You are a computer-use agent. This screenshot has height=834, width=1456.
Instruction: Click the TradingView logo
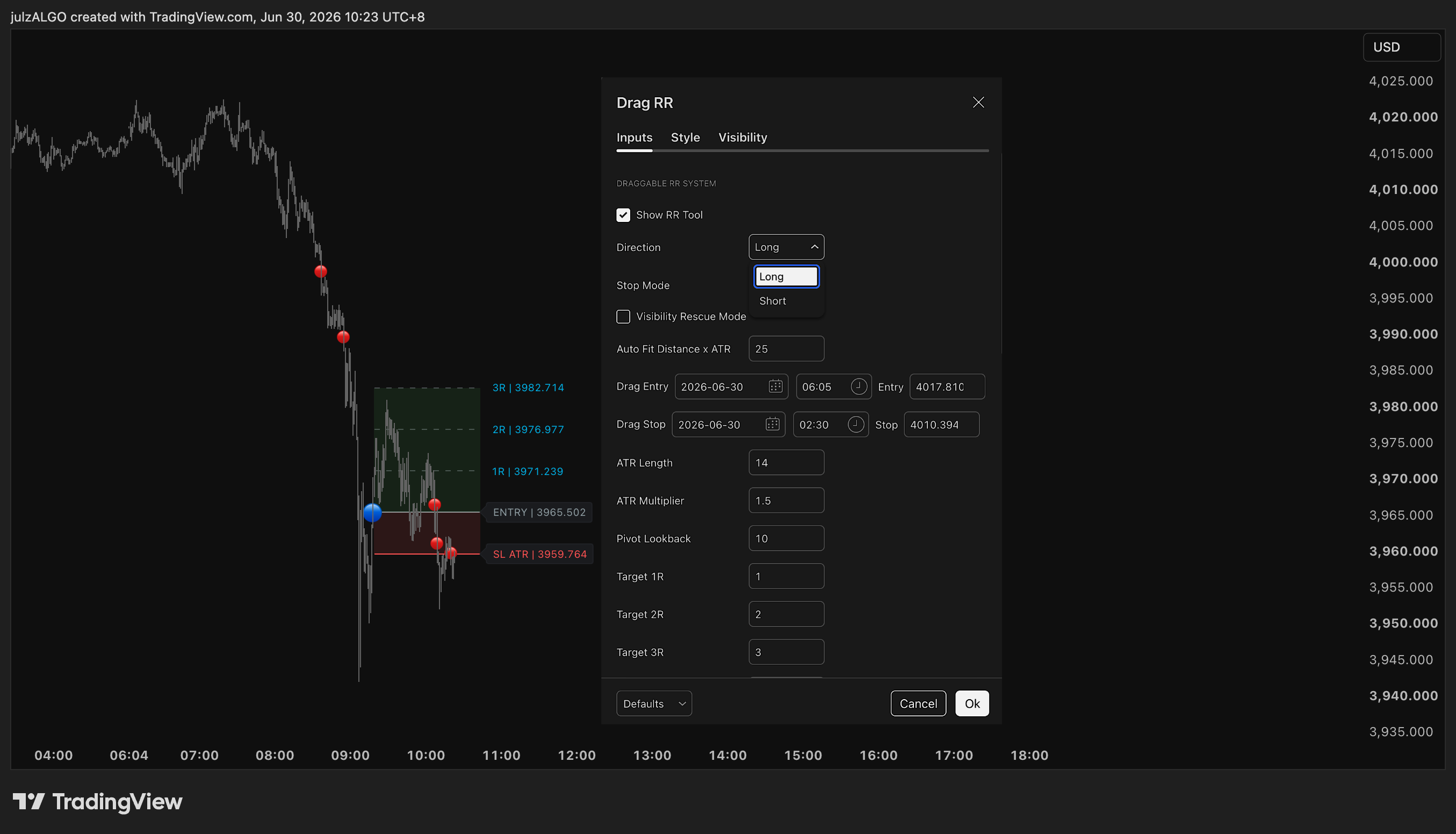pos(98,801)
